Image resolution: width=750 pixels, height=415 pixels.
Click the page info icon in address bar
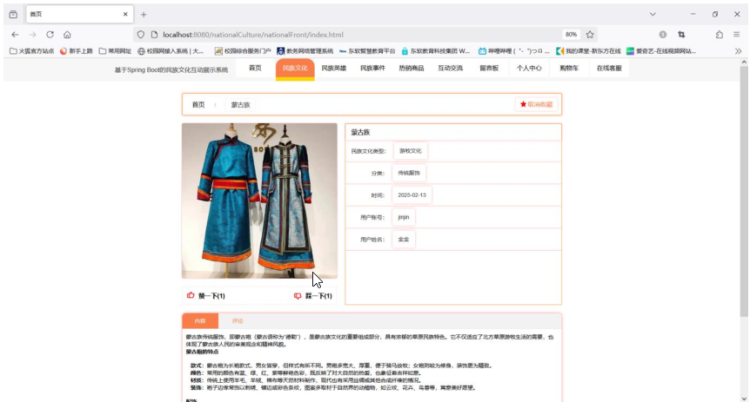[x=154, y=34]
